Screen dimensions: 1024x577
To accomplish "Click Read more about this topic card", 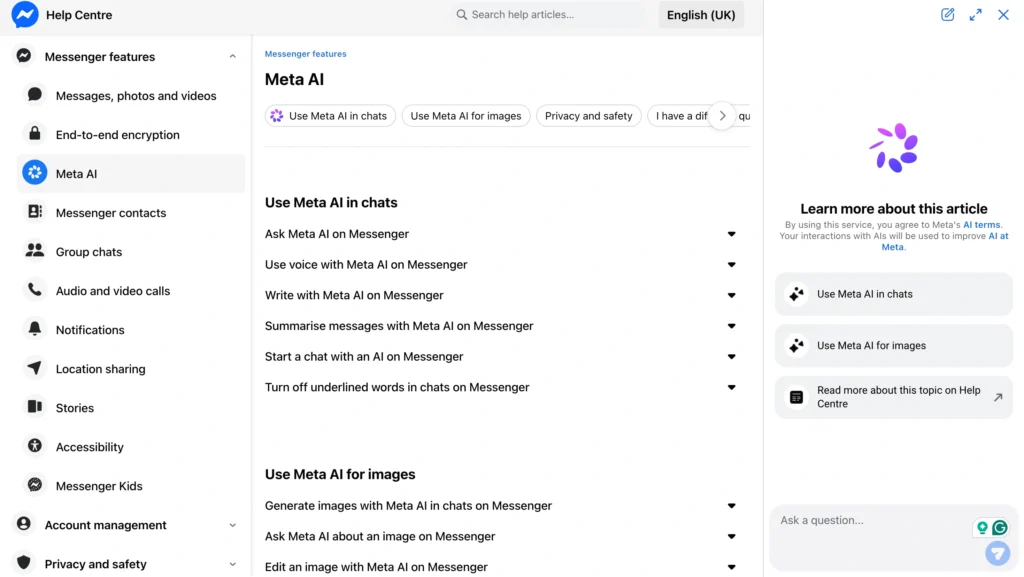I will [893, 397].
